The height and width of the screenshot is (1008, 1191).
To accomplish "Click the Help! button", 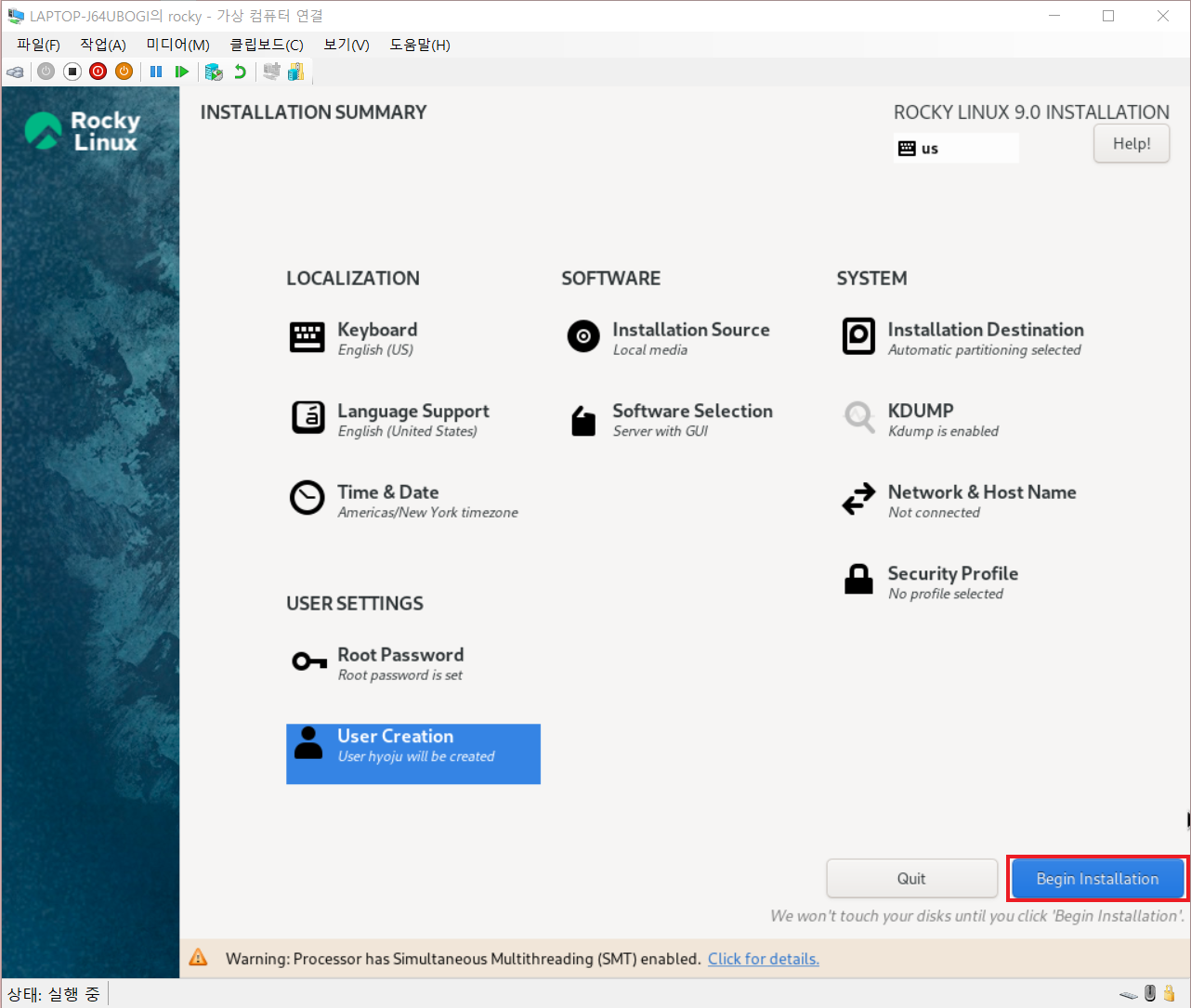I will point(1132,144).
